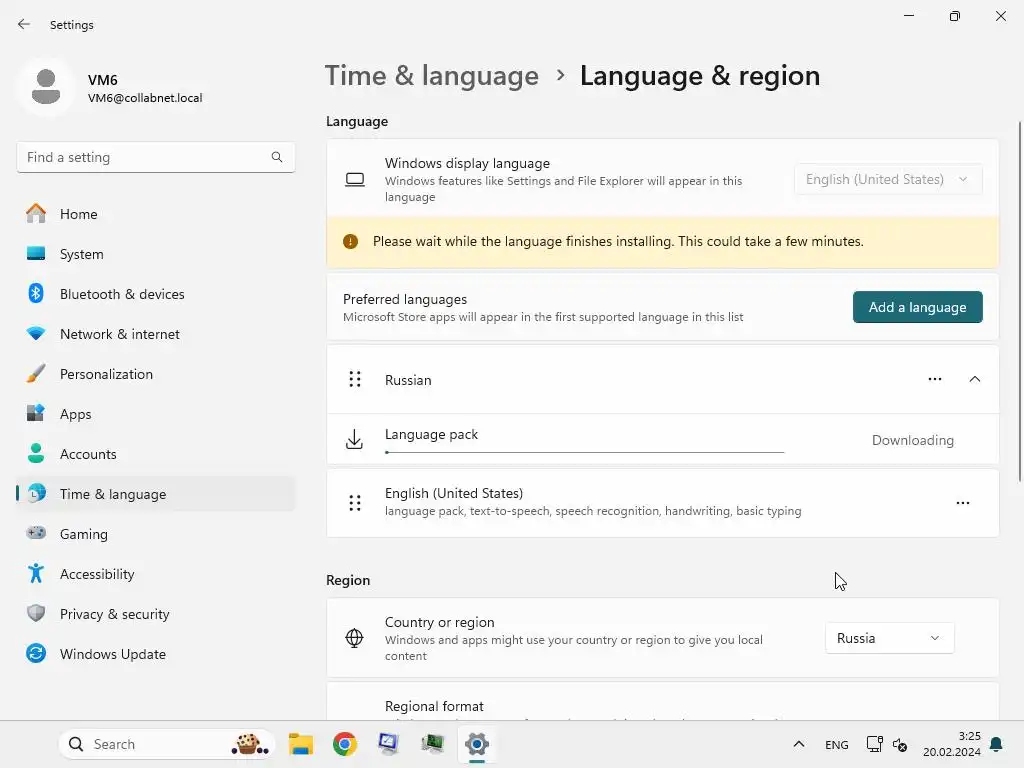Click the magnifier icon in Find a setting
This screenshot has height=768, width=1024.
277,157
